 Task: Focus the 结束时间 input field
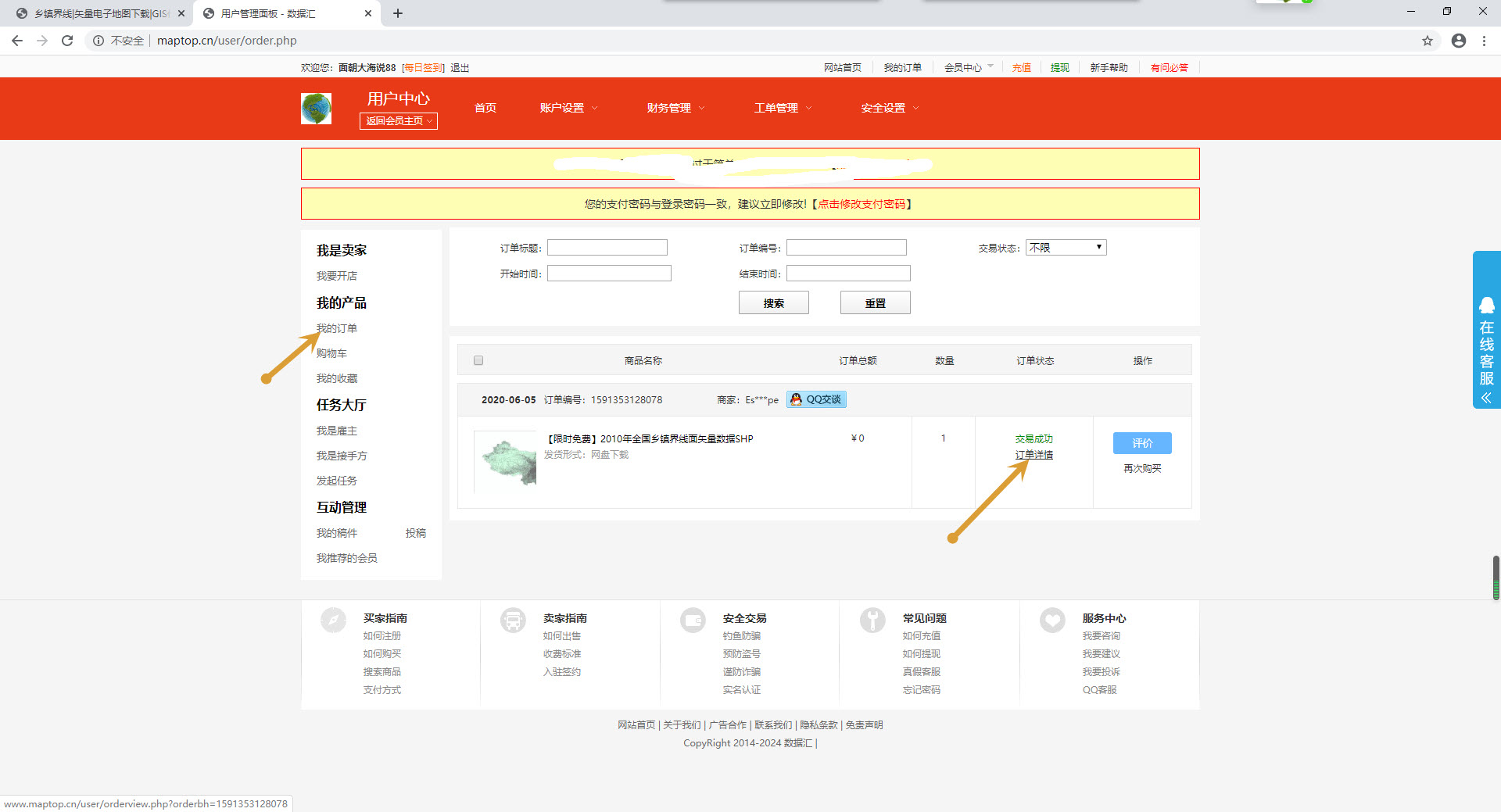(x=848, y=274)
